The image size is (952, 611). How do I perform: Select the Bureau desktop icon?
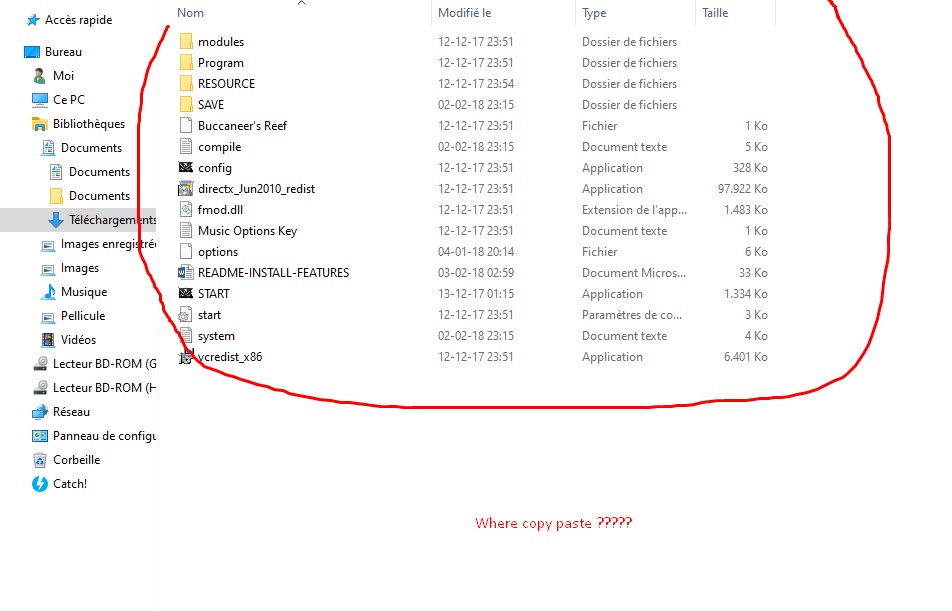[32, 52]
